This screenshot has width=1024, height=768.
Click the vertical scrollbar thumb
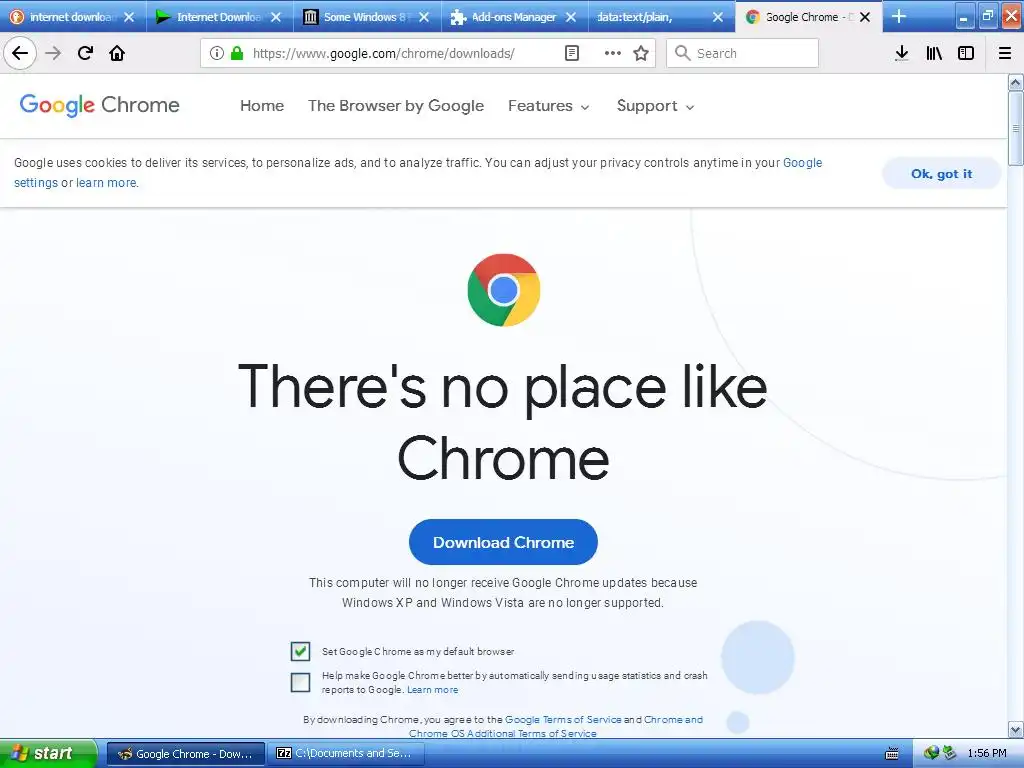point(1016,128)
